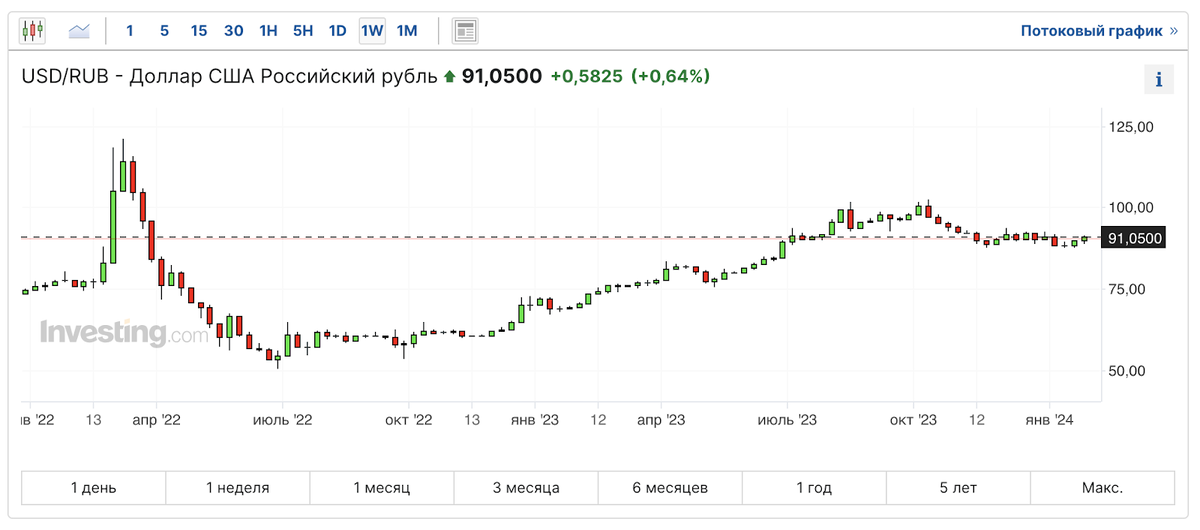Select the candlestick chart type icon
The image size is (1200, 530).
click(33, 30)
